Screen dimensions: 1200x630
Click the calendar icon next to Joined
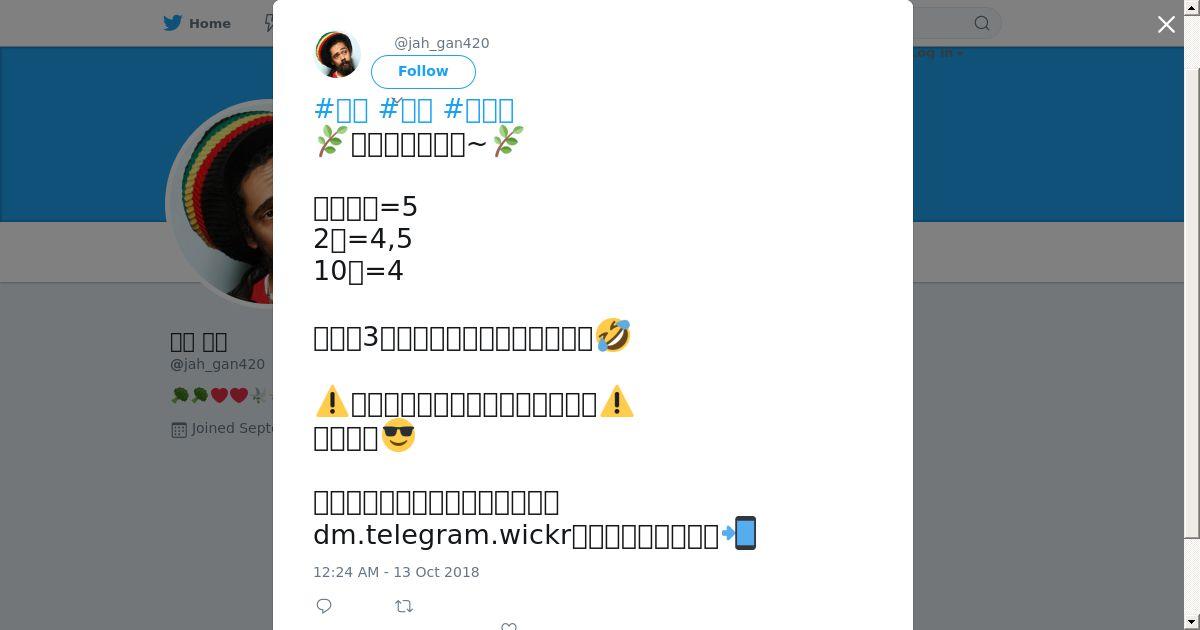point(179,429)
